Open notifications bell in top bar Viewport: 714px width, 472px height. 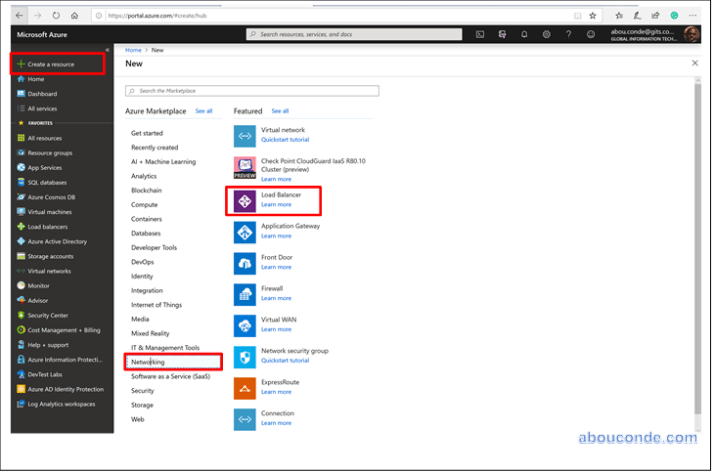point(524,34)
